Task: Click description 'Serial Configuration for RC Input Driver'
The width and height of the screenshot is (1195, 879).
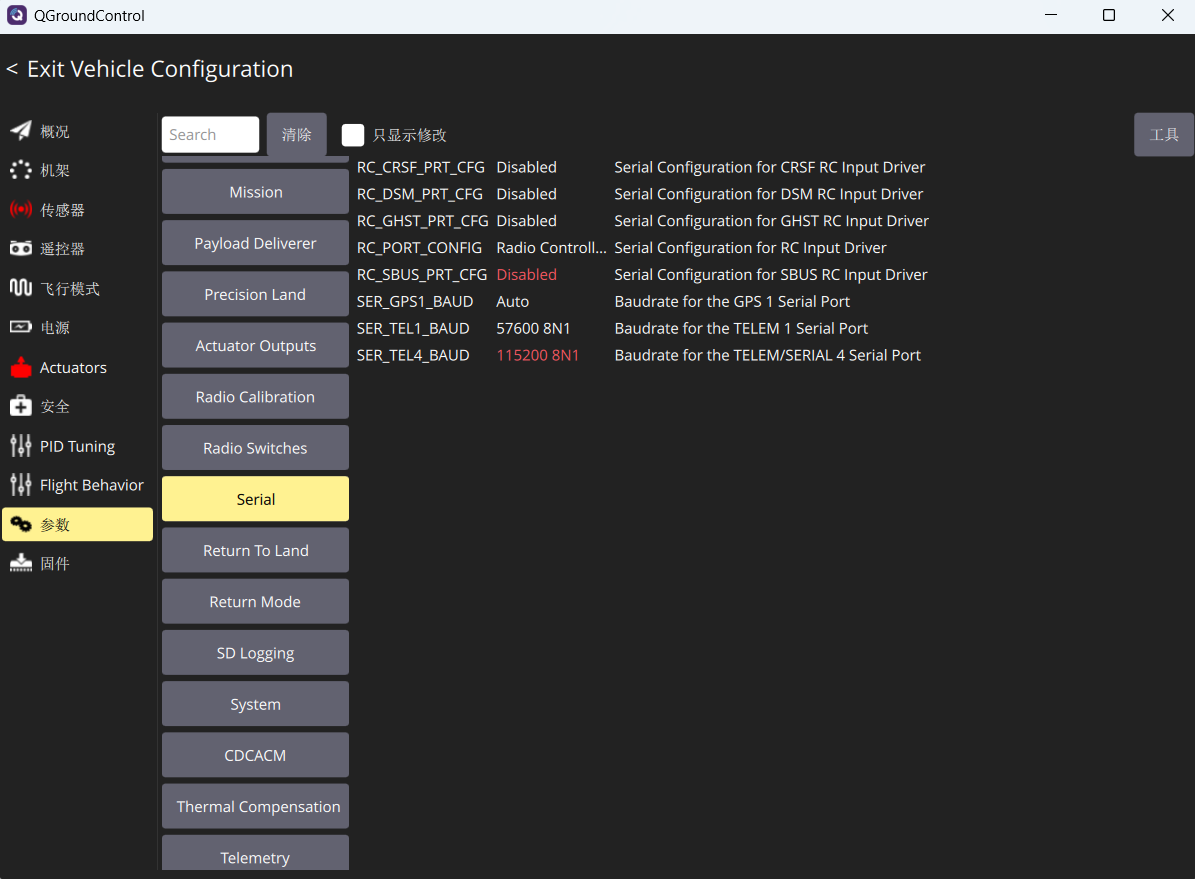Action: 750,248
